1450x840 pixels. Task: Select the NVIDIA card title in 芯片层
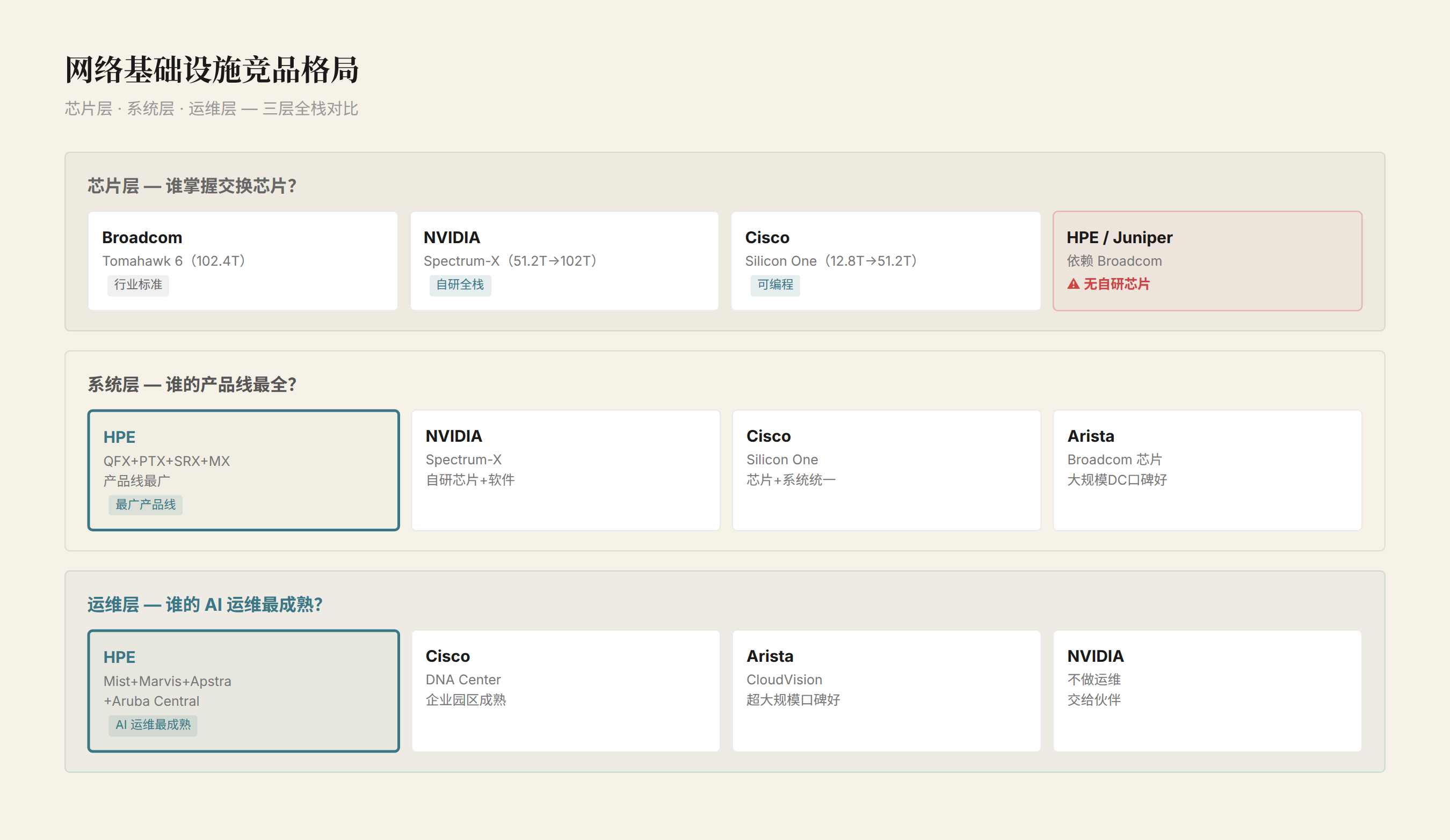[452, 237]
